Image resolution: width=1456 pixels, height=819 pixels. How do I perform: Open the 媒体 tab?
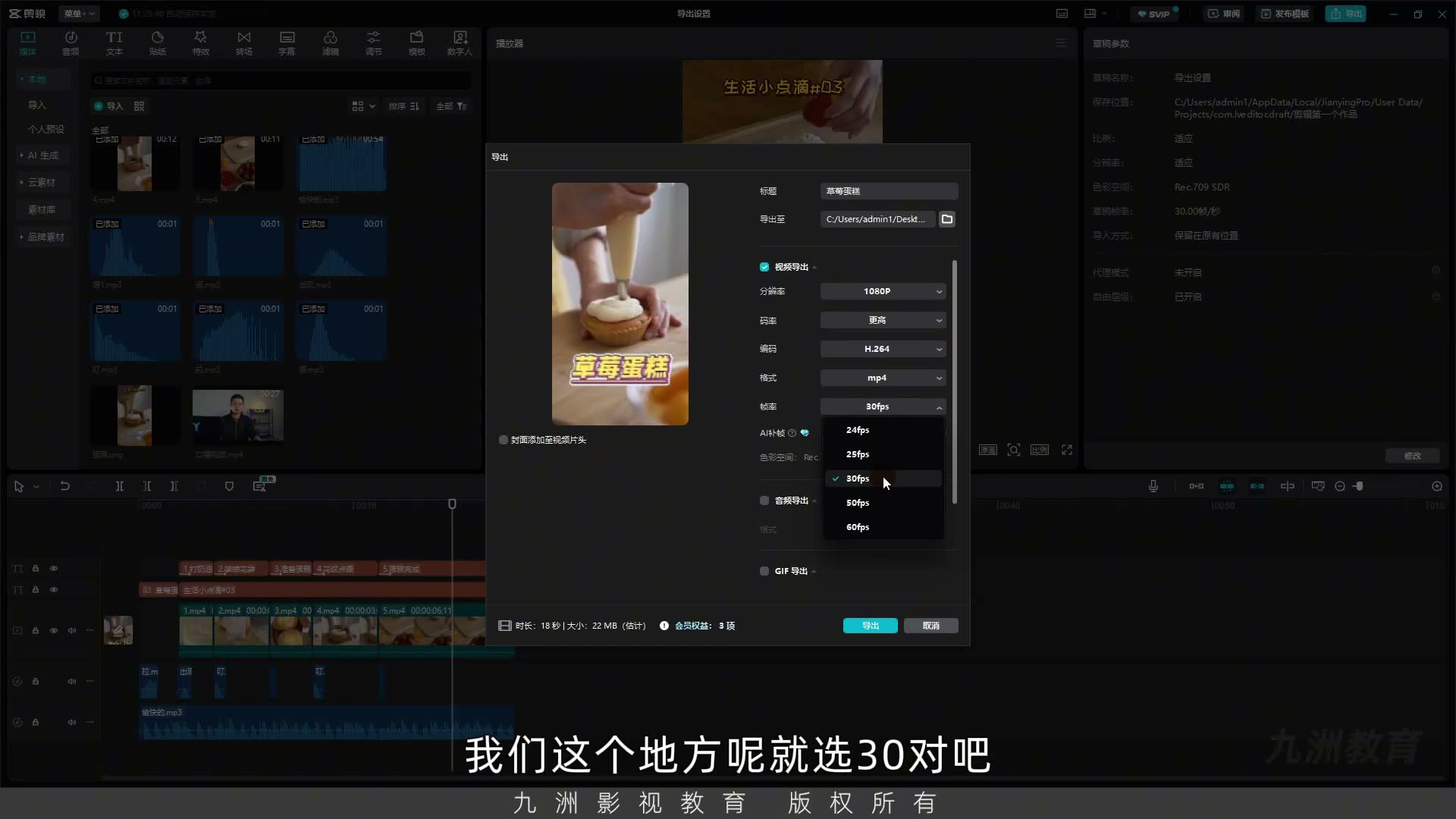[28, 43]
